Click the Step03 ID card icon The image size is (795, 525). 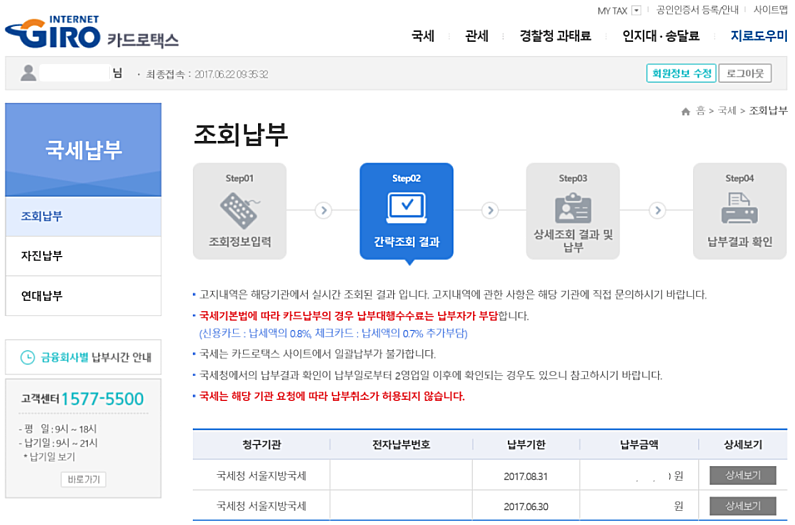pos(573,207)
